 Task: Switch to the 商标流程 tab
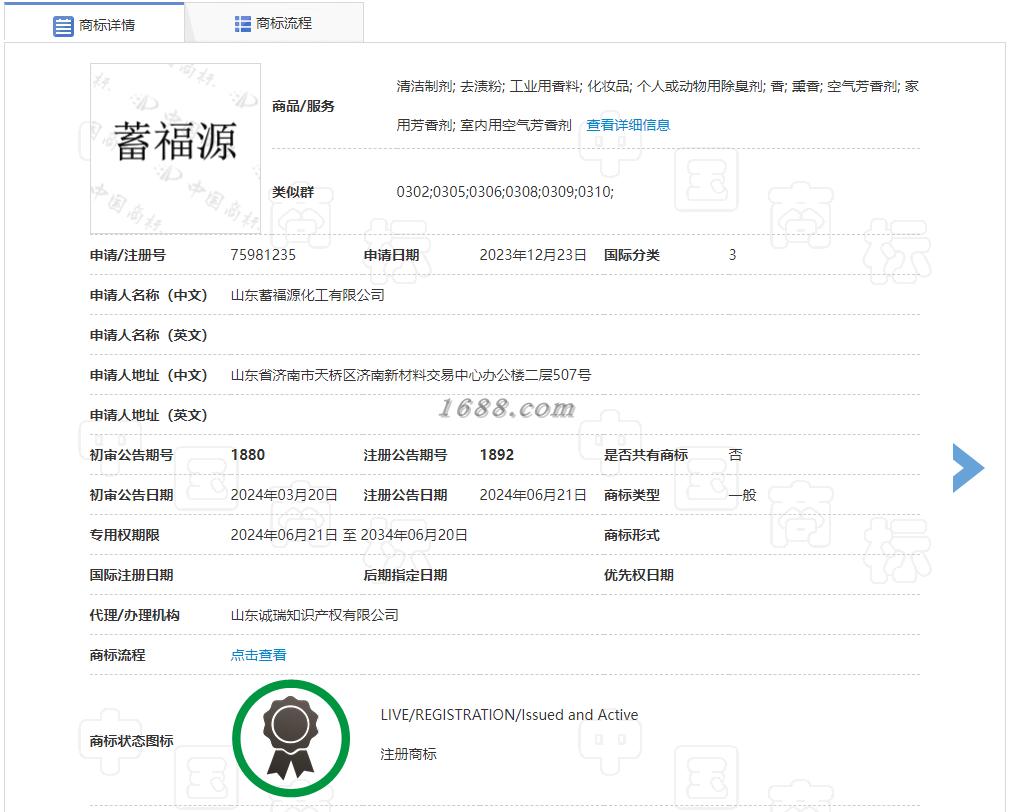274,23
